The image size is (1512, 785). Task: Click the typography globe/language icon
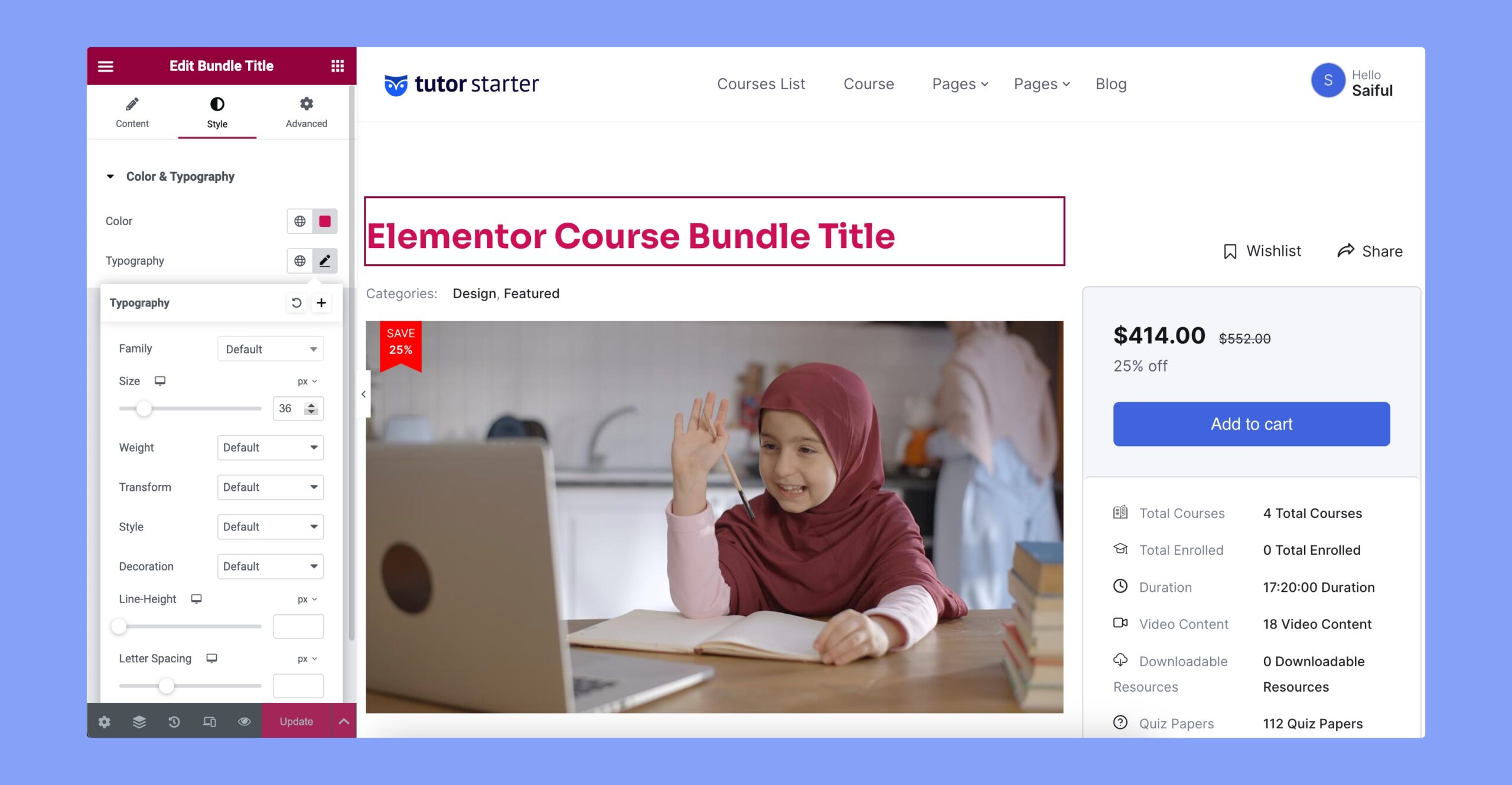[x=299, y=261]
